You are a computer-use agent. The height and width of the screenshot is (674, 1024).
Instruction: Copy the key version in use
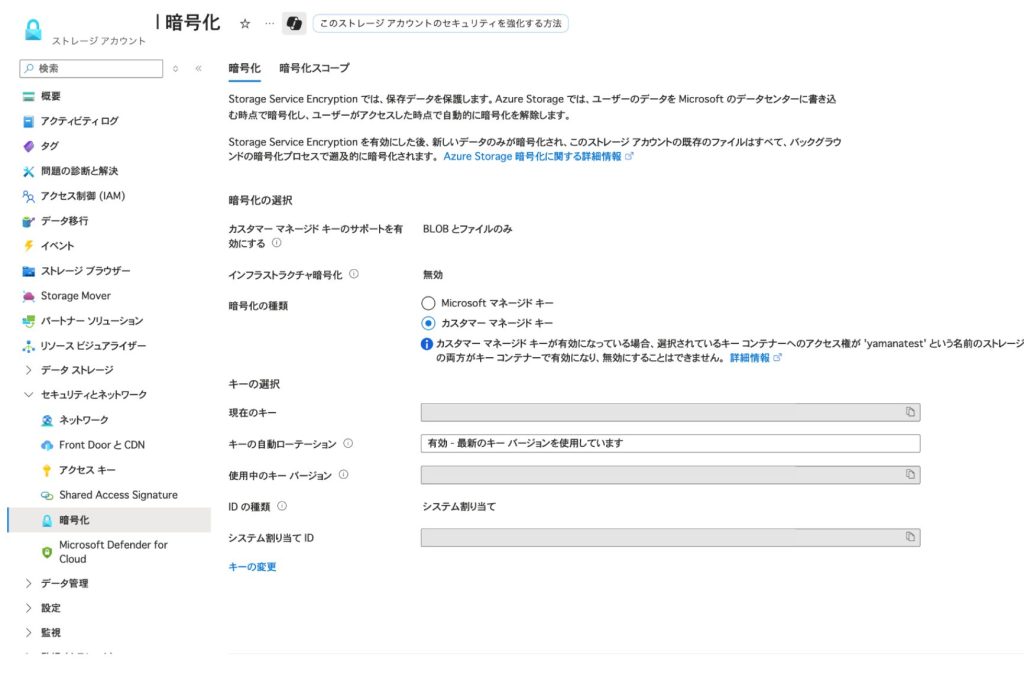point(910,474)
